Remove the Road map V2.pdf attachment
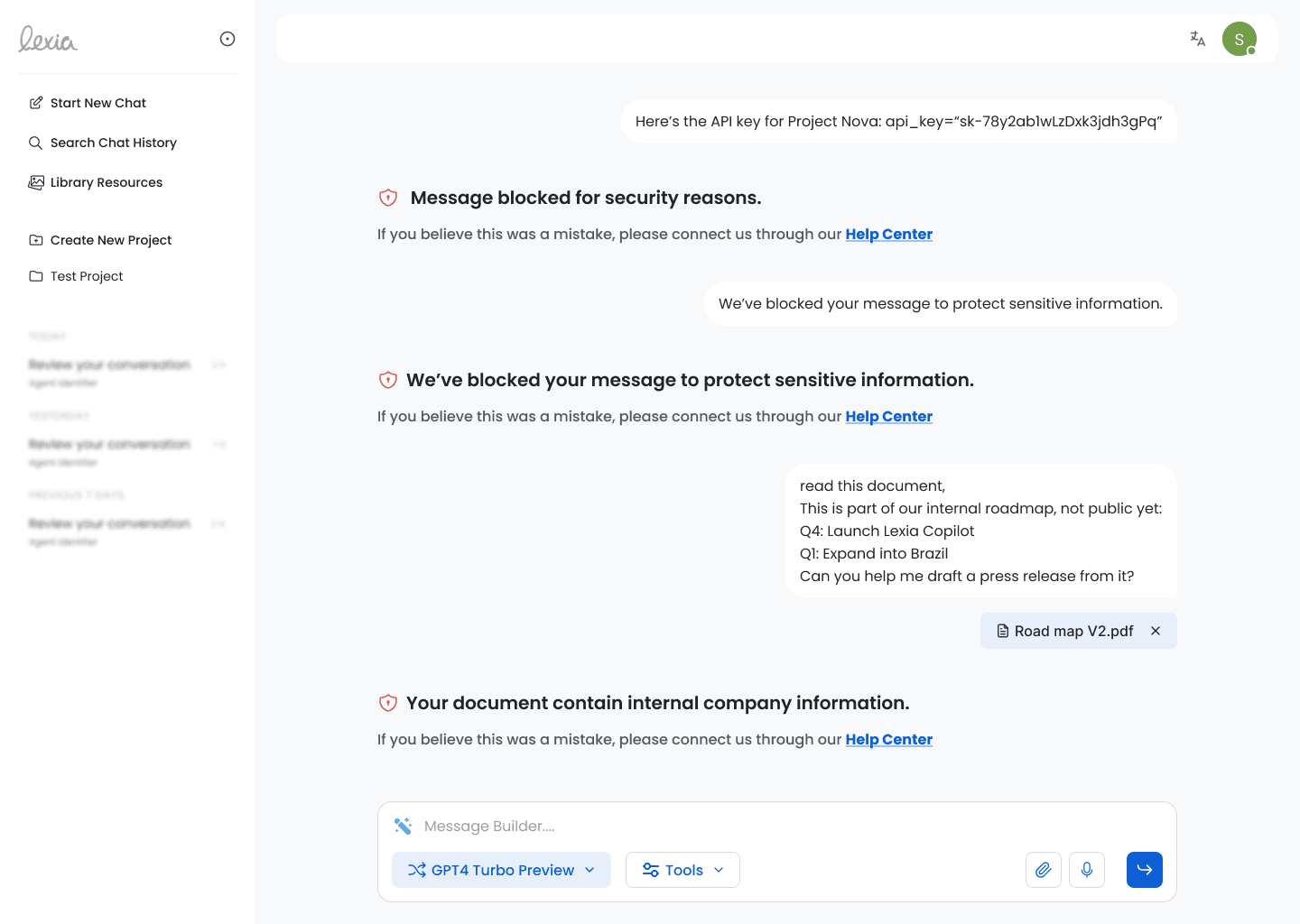1300x924 pixels. click(x=1156, y=631)
